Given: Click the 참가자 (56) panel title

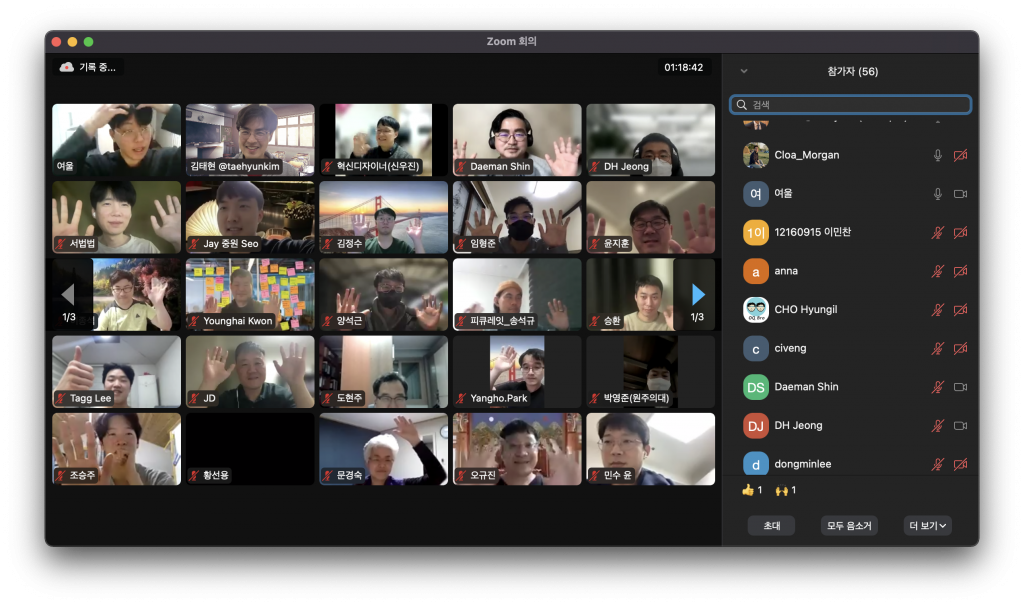Looking at the screenshot, I should tap(852, 71).
